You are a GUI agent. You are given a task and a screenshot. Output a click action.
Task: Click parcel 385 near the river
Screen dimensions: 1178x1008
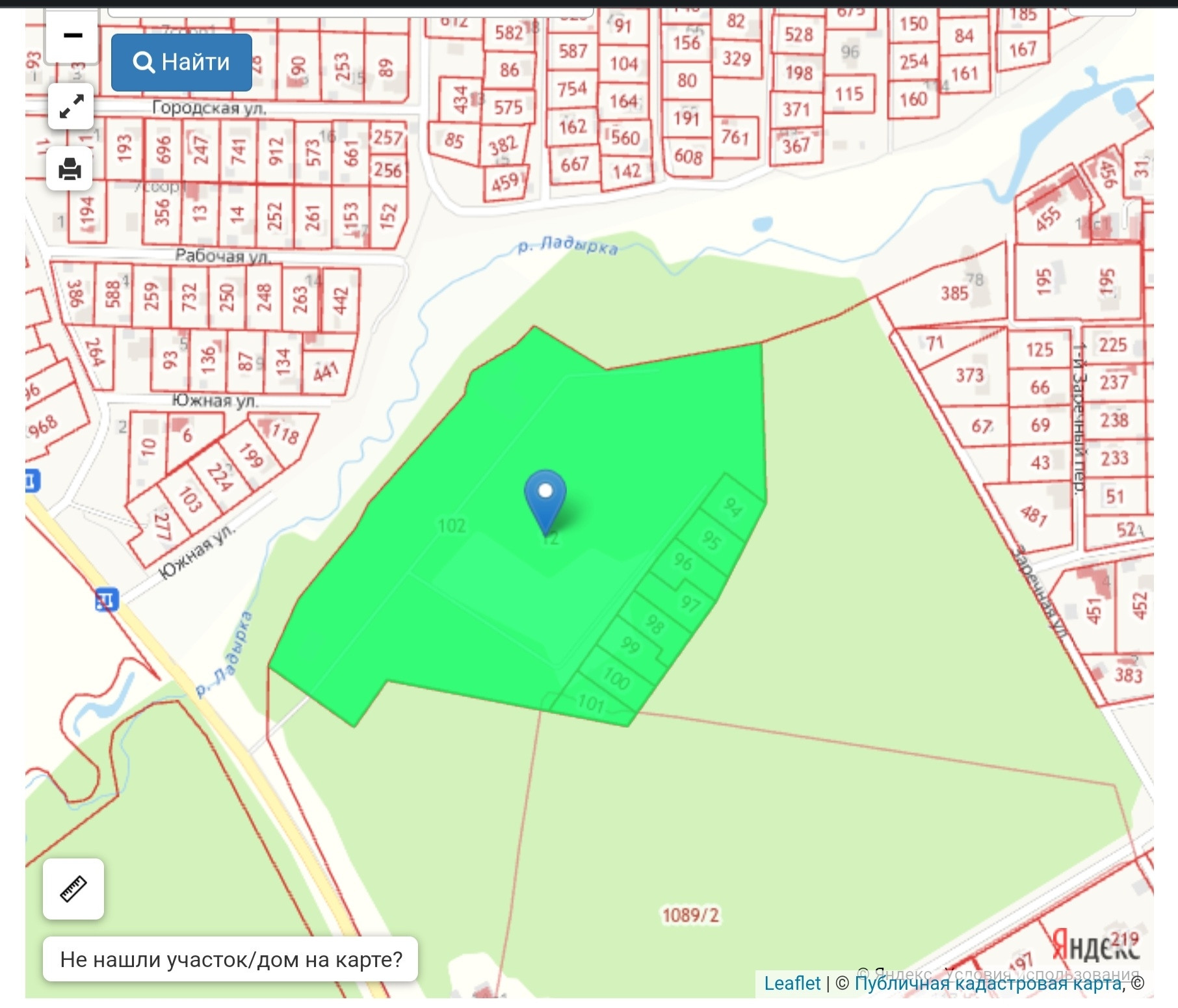(x=954, y=293)
